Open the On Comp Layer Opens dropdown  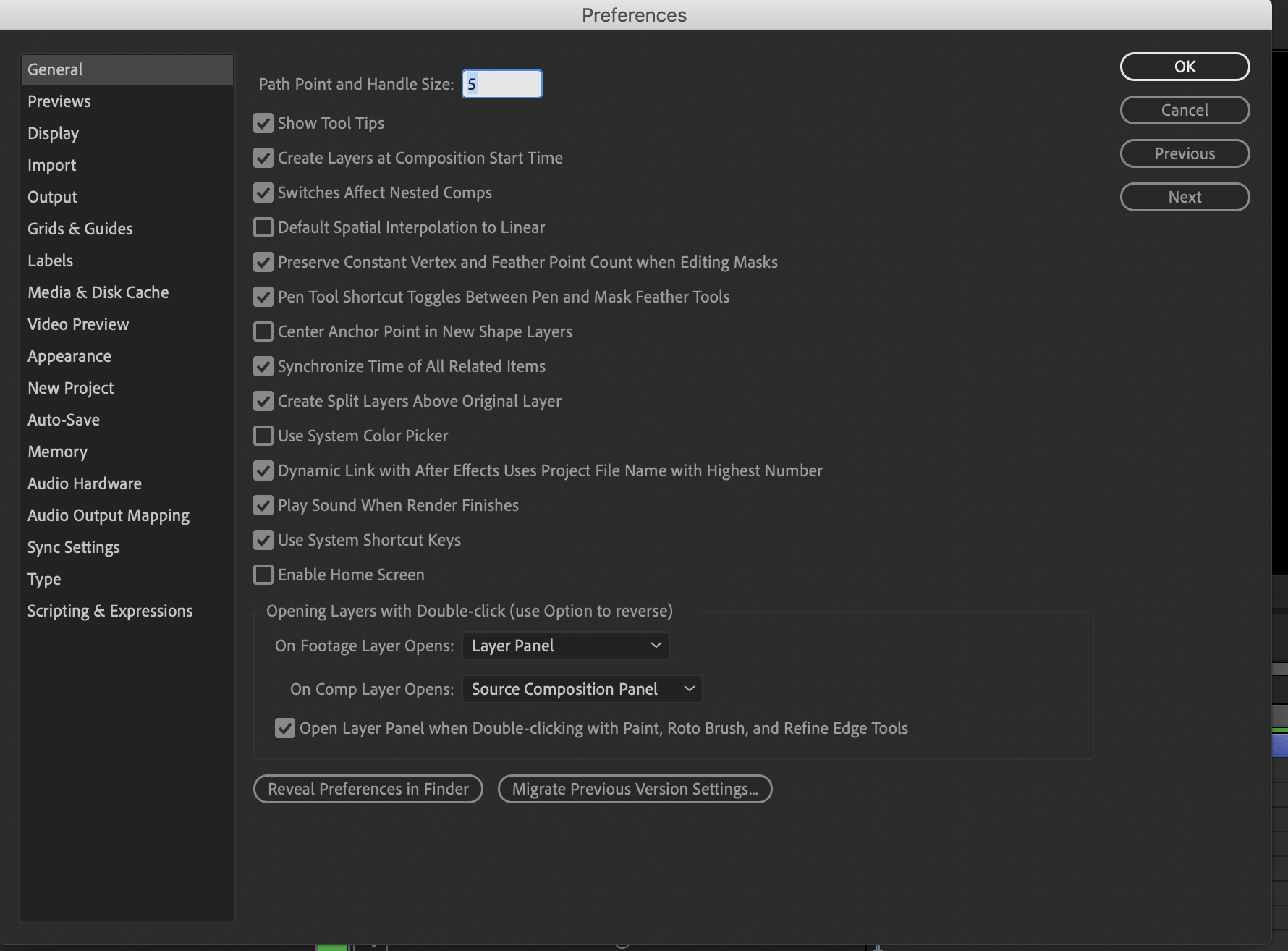click(x=582, y=688)
